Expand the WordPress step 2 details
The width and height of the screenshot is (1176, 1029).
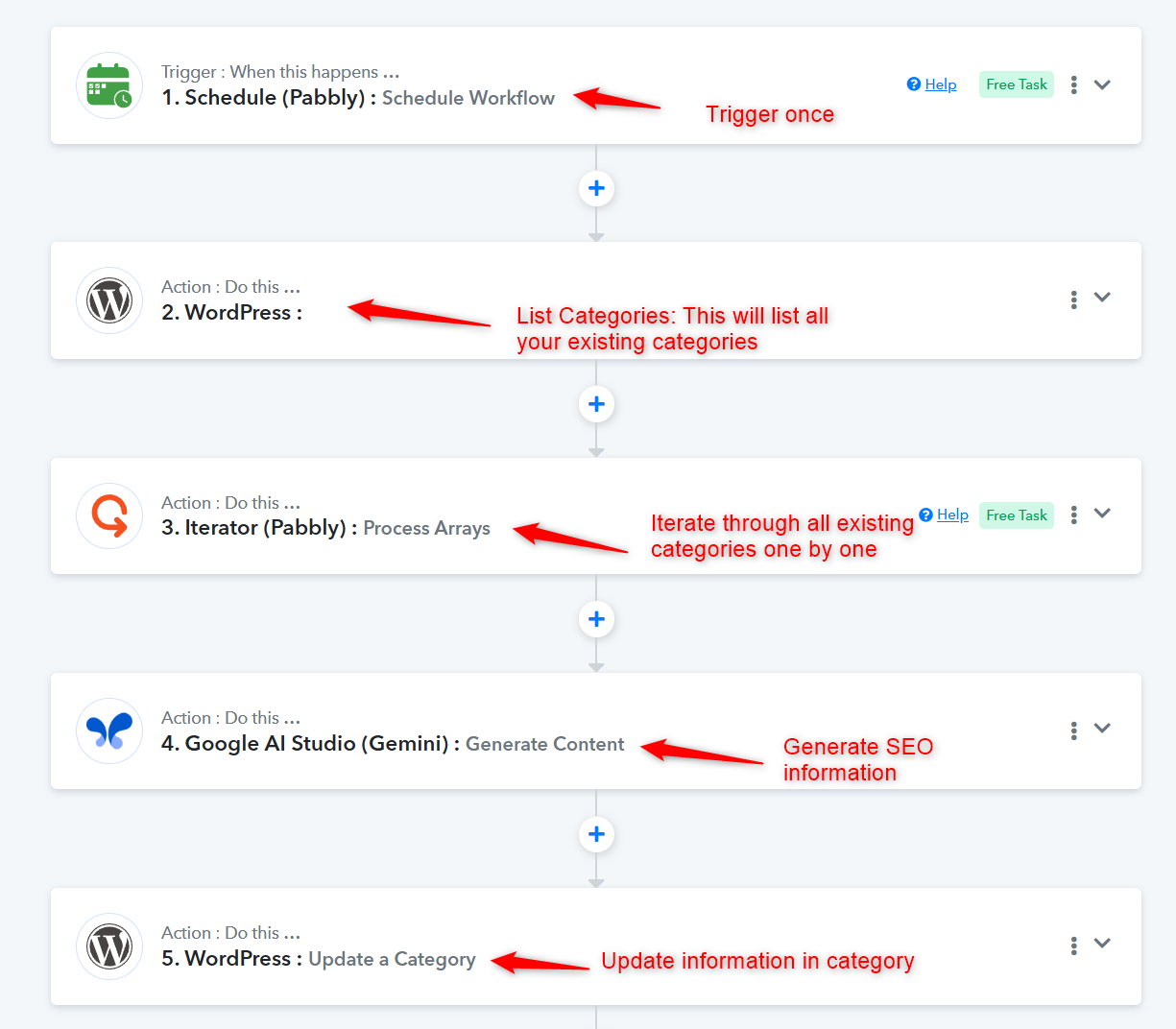click(1102, 298)
